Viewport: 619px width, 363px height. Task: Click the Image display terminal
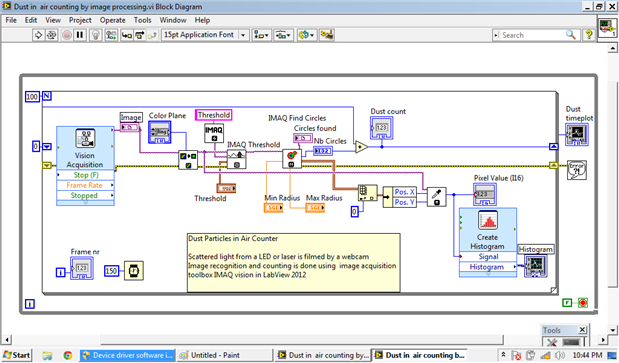tap(129, 127)
